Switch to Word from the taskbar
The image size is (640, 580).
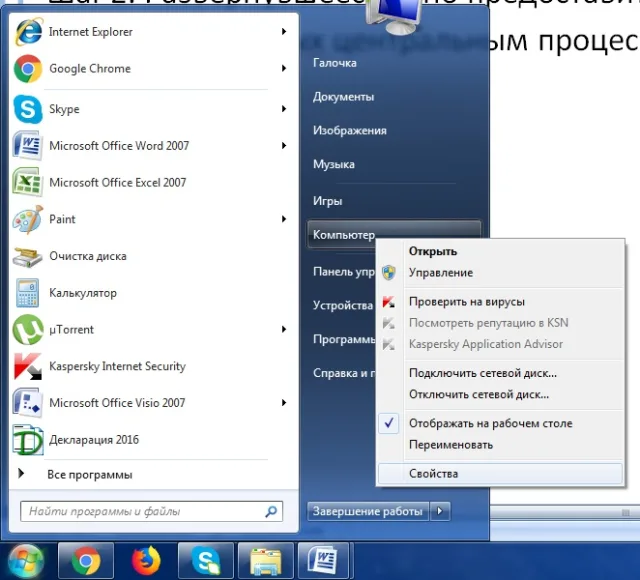323,561
